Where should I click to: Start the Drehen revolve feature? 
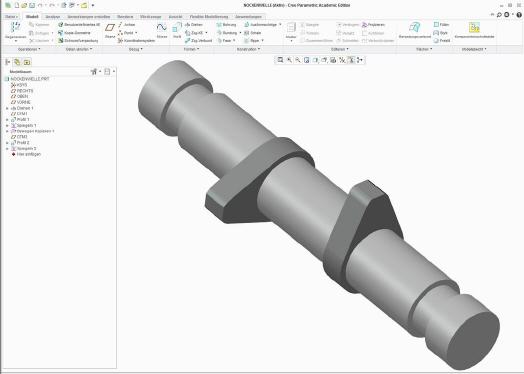pyautogui.click(x=194, y=25)
